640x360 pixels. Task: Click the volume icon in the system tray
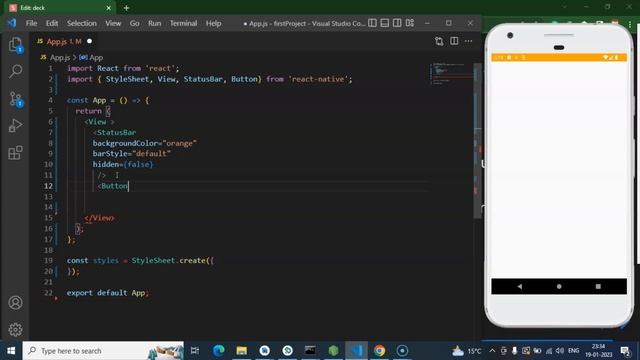(560, 351)
